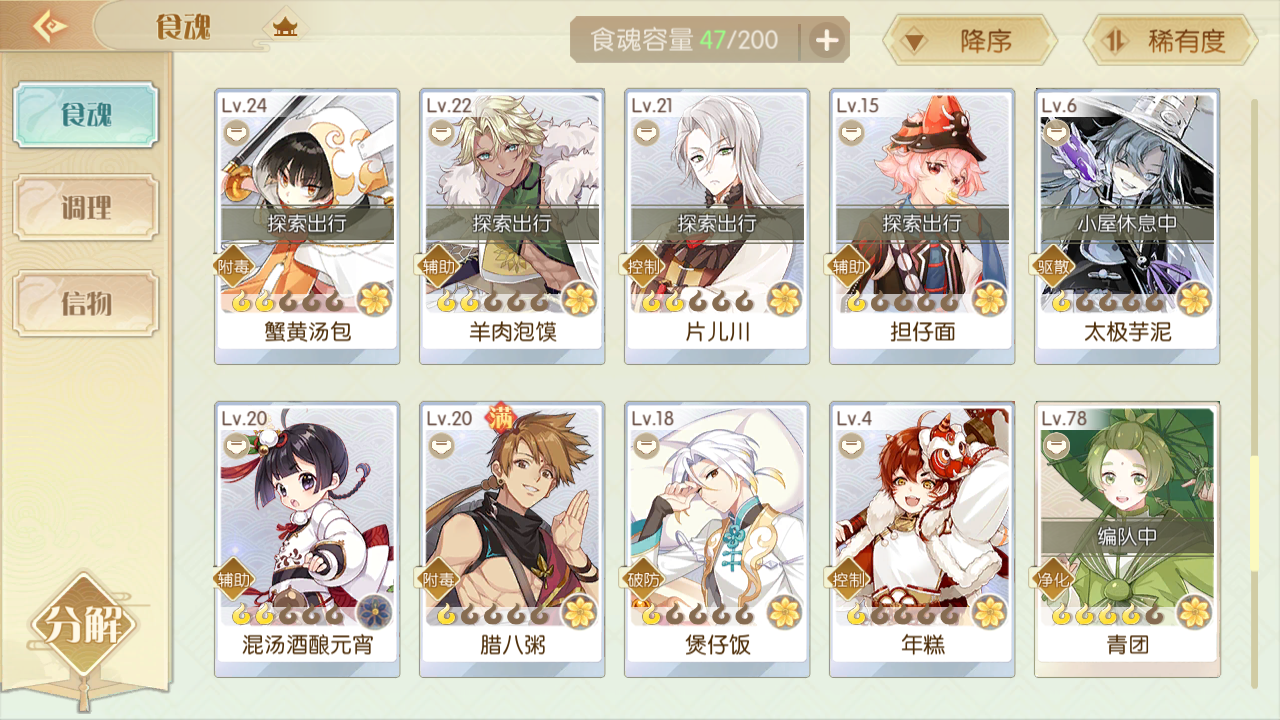Toggle the circle marker on 煲仔饭 card
The width and height of the screenshot is (1280, 720).
coord(646,445)
